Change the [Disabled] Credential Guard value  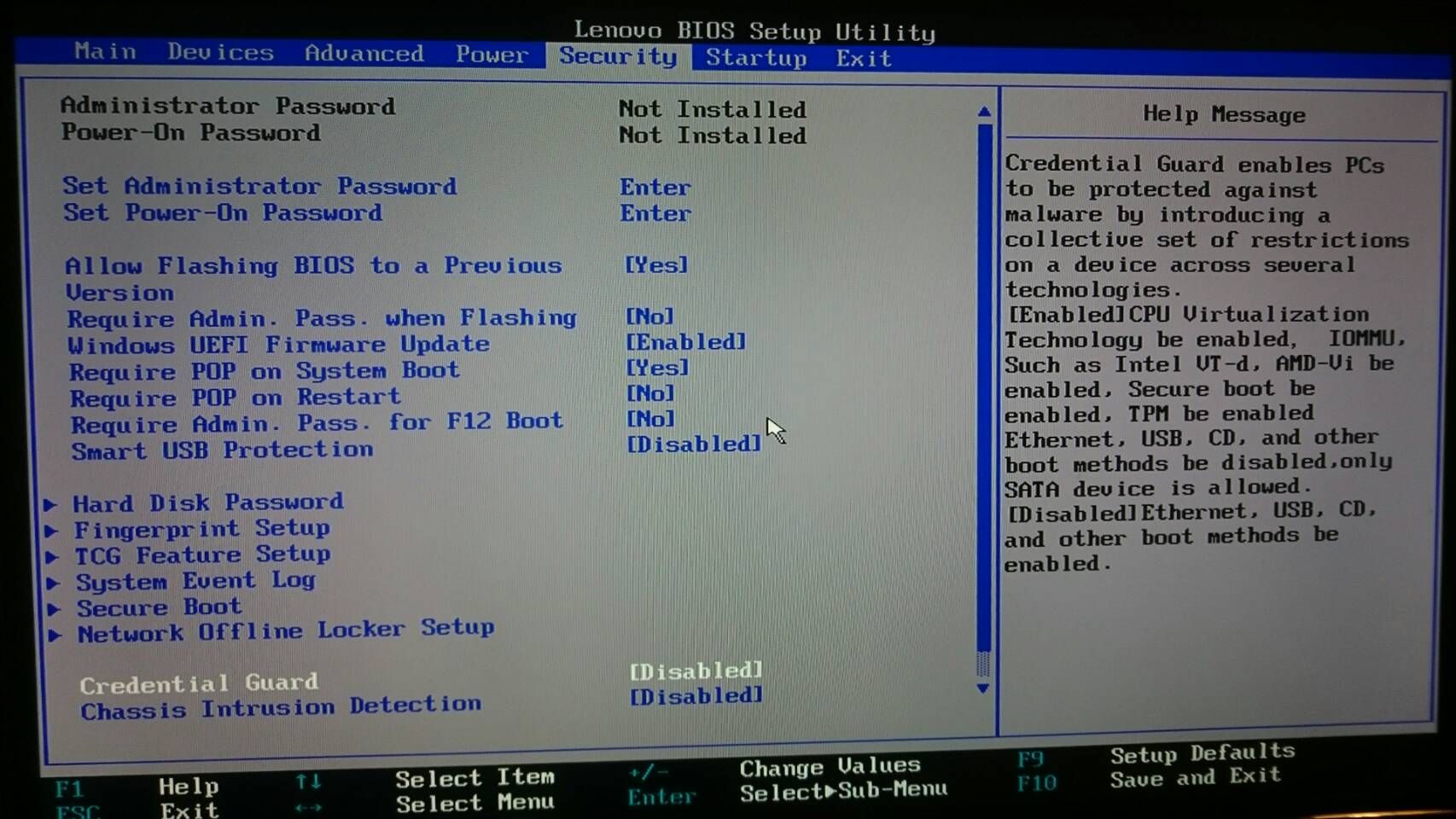[x=696, y=671]
